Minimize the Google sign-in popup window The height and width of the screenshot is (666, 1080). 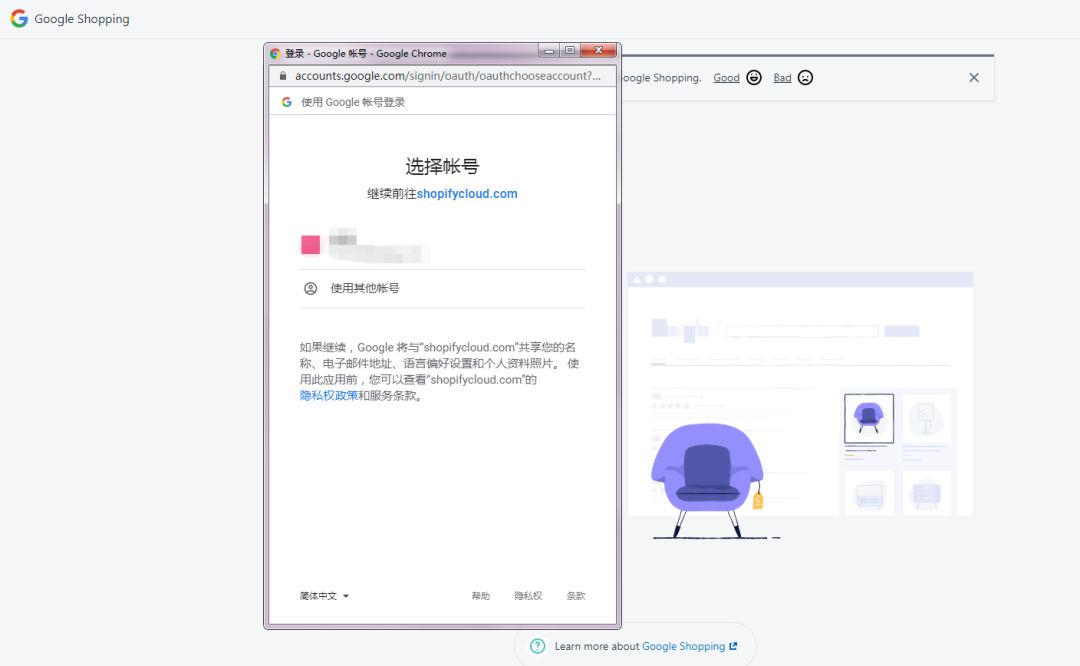point(549,50)
